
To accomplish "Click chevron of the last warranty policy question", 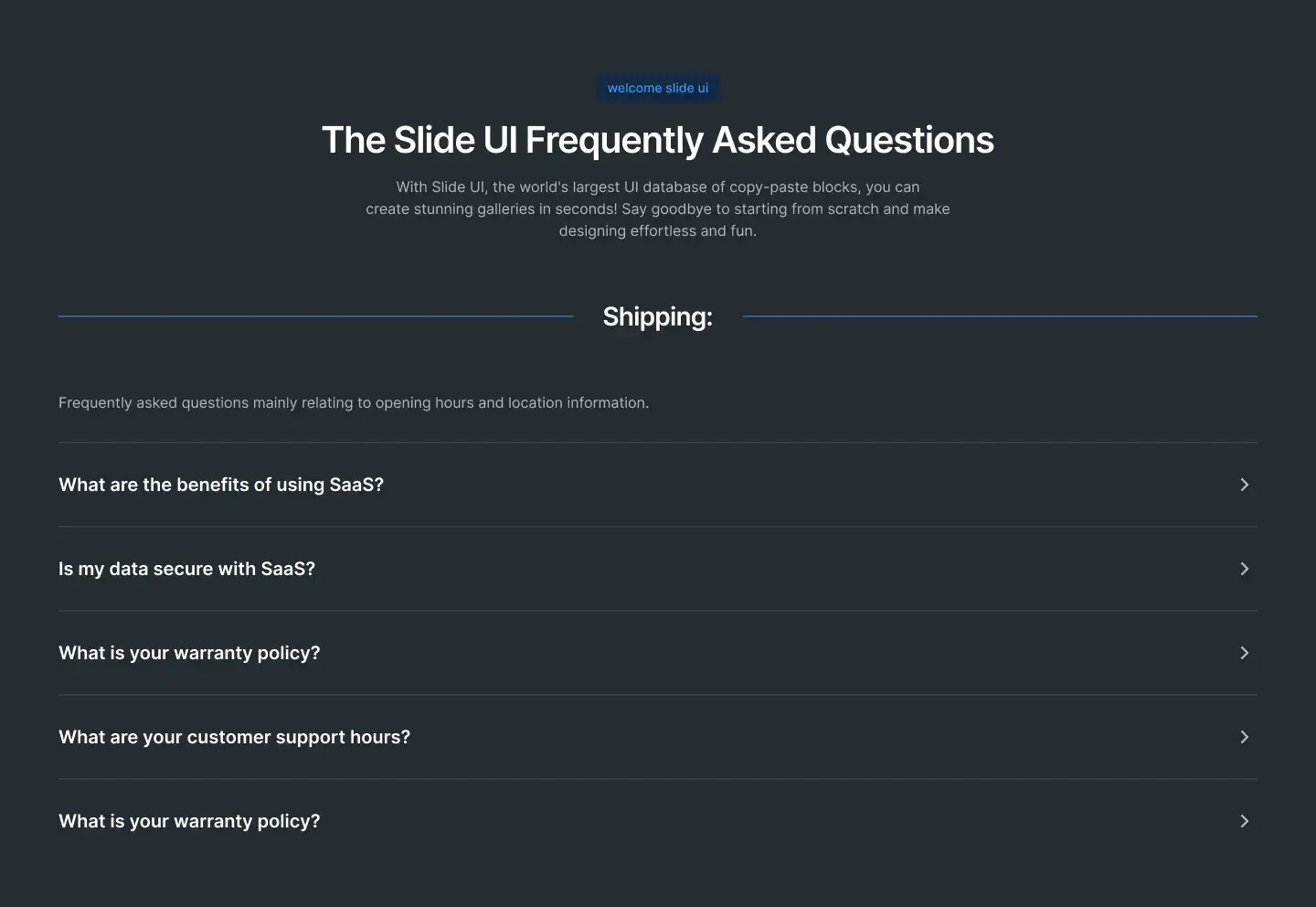I will coord(1244,821).
